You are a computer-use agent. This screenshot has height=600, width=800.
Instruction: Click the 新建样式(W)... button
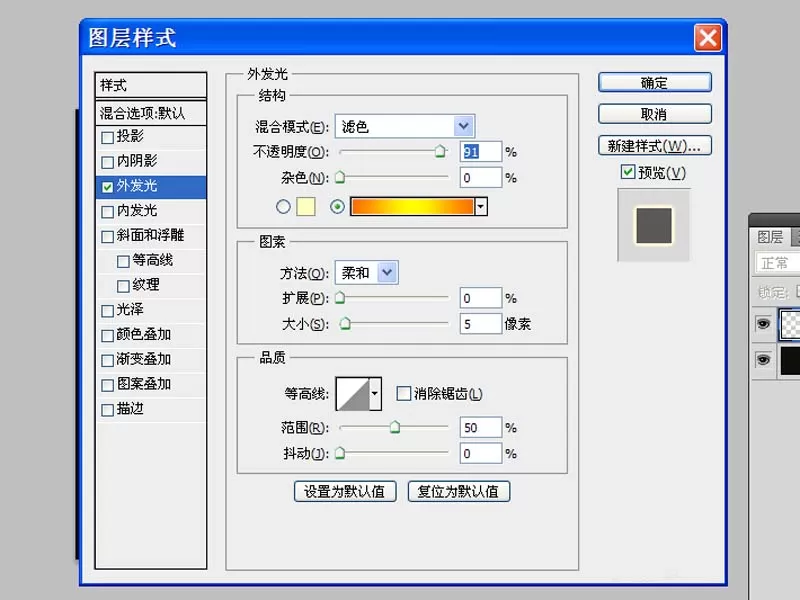[655, 146]
